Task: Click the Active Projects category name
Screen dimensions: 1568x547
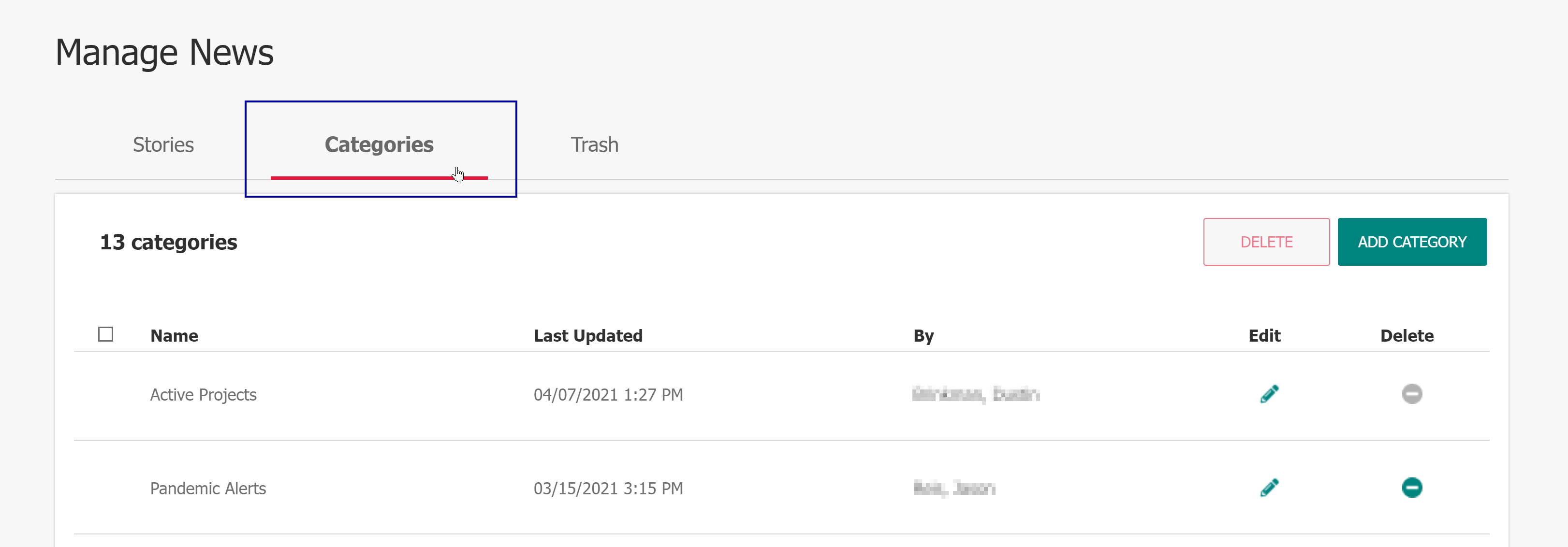Action: click(x=203, y=395)
